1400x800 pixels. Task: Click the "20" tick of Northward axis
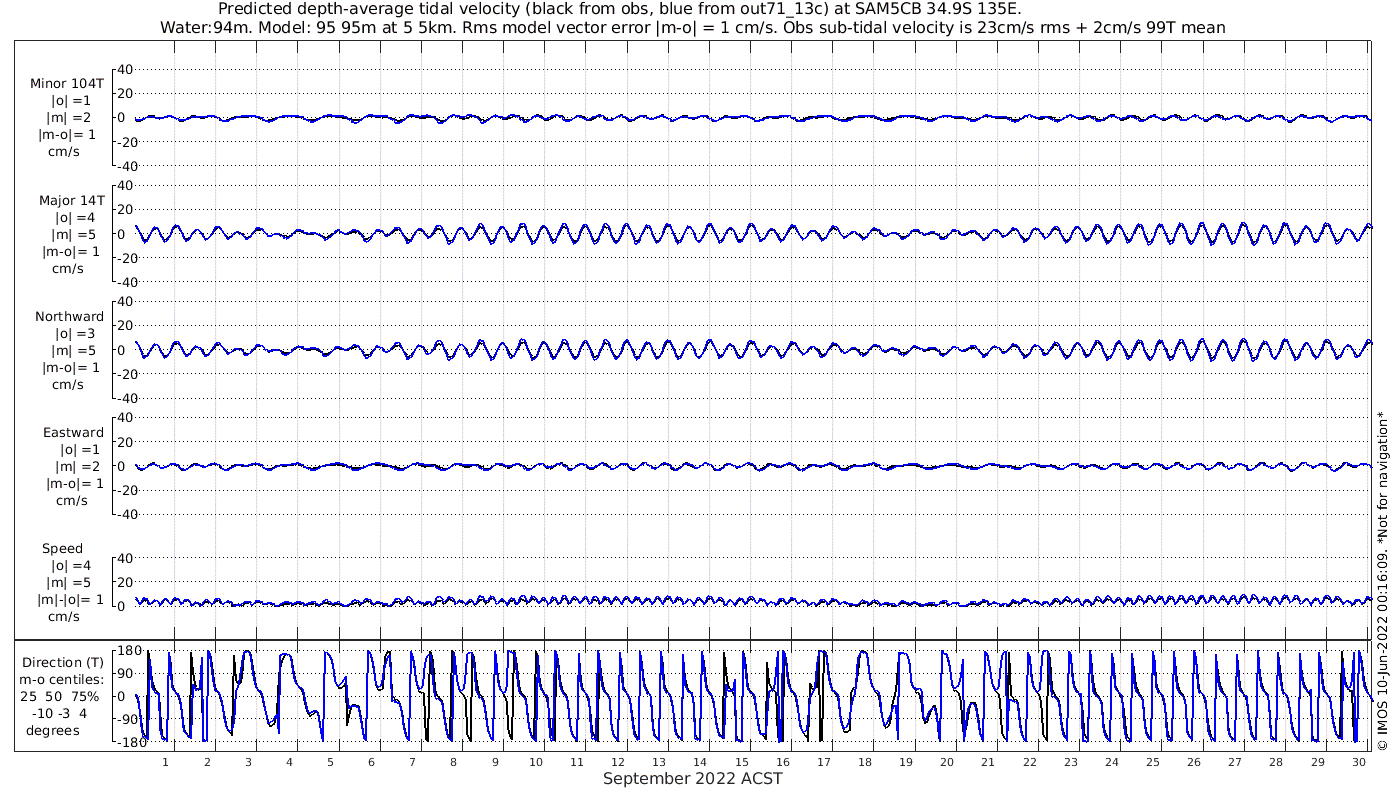pyautogui.click(x=126, y=326)
